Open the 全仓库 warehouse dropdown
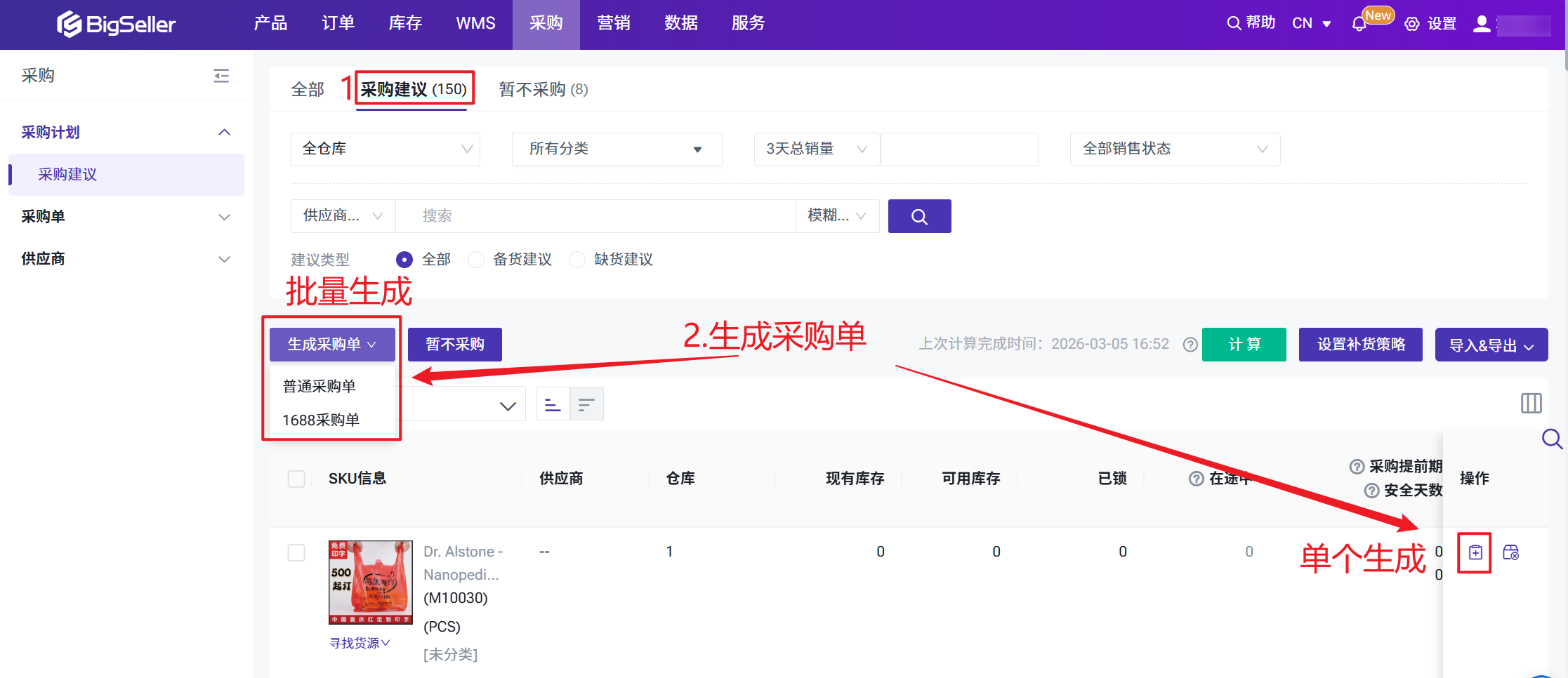The width and height of the screenshot is (1568, 678). pos(386,149)
